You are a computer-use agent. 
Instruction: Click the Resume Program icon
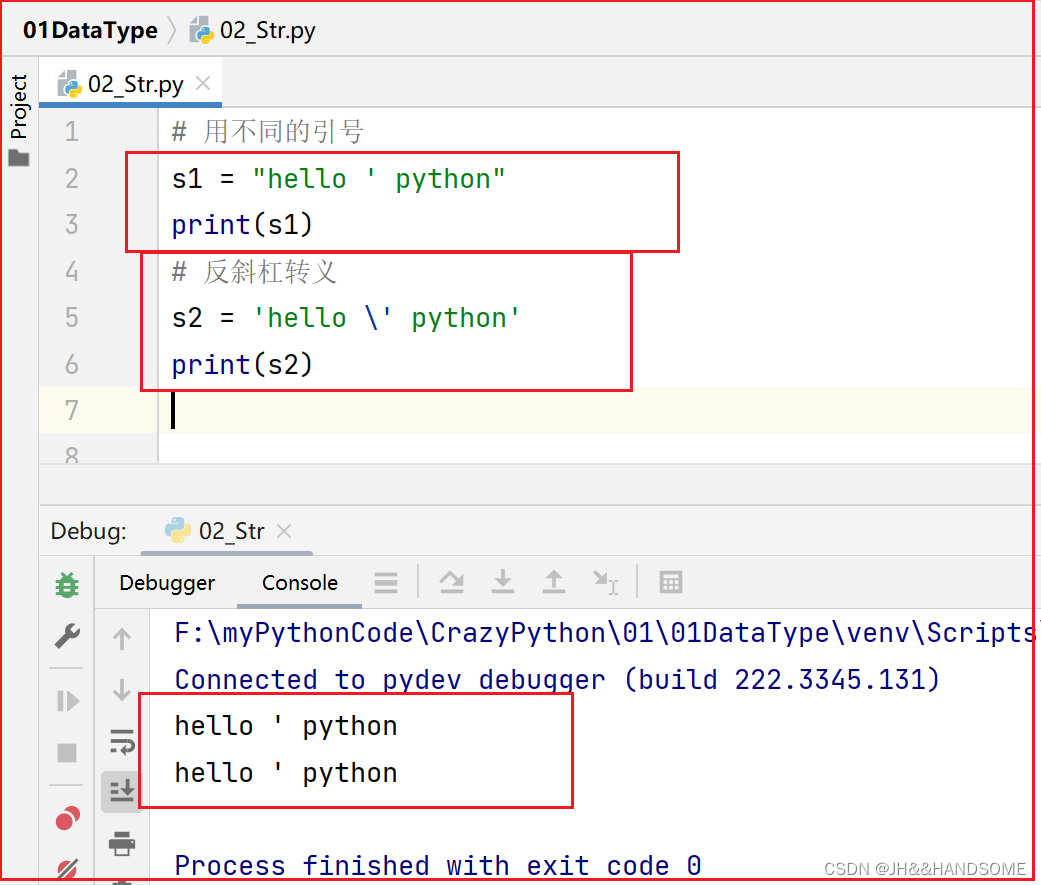pyautogui.click(x=67, y=701)
